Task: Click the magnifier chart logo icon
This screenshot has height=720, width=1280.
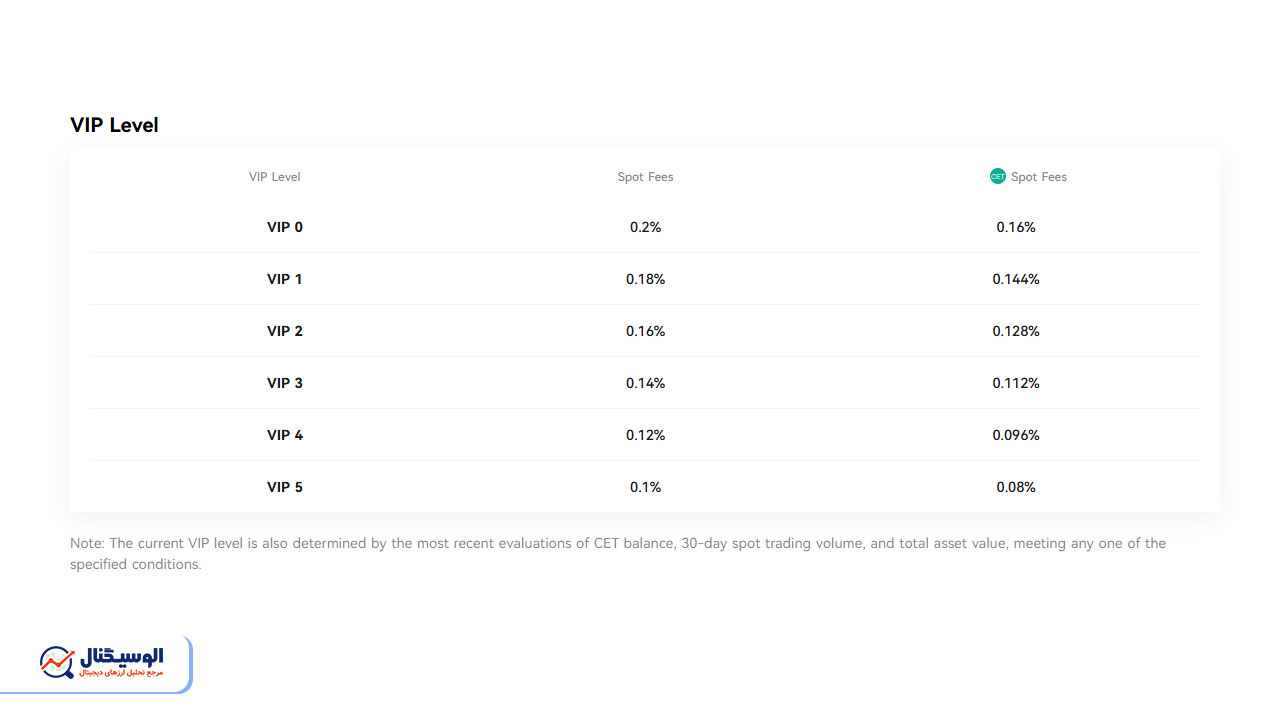Action: (x=57, y=663)
